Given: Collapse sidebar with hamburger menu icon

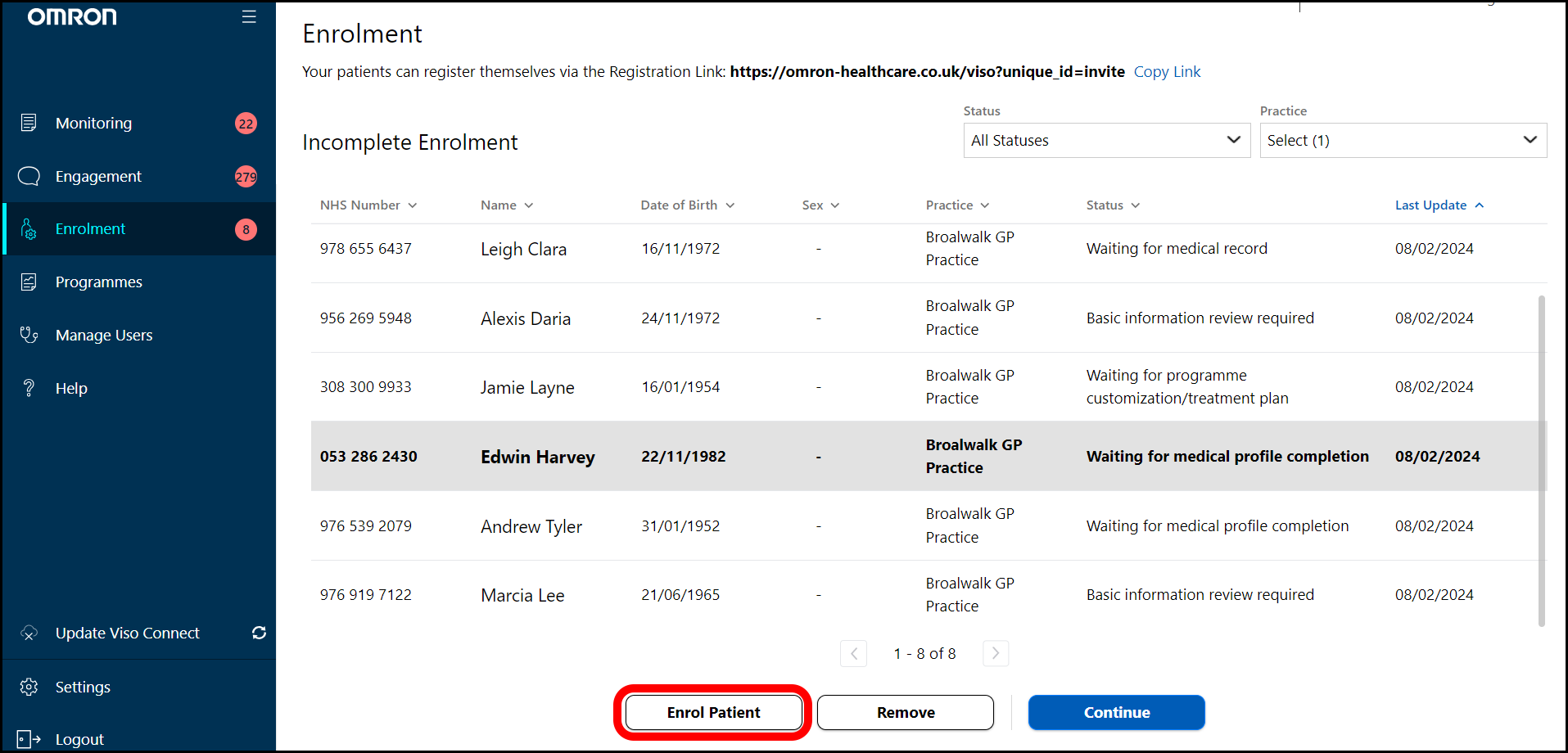Looking at the screenshot, I should click(x=249, y=17).
